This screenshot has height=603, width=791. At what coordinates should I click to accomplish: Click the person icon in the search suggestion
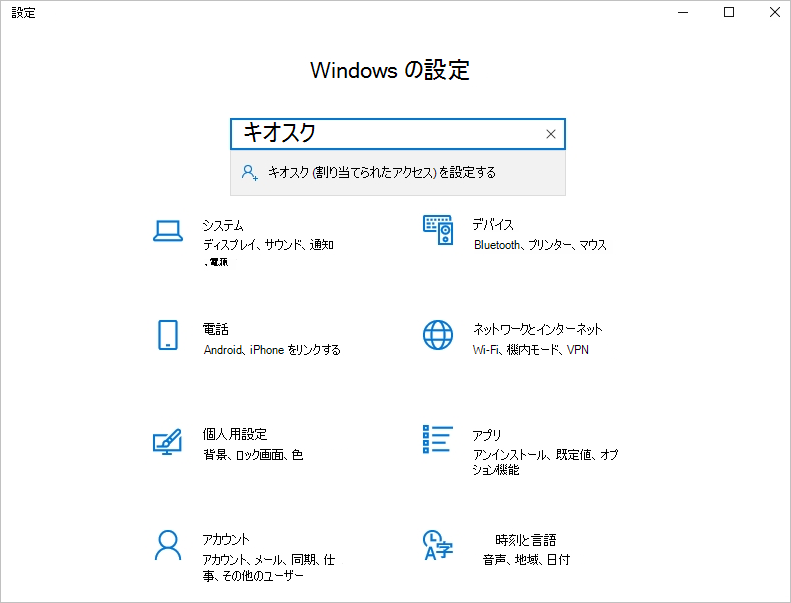(250, 173)
